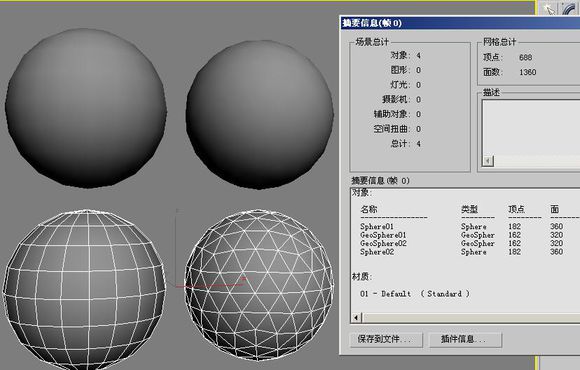The width and height of the screenshot is (580, 370).
Task: Select the triangulated wireframe GeoSphere in viewport
Action: (x=259, y=284)
